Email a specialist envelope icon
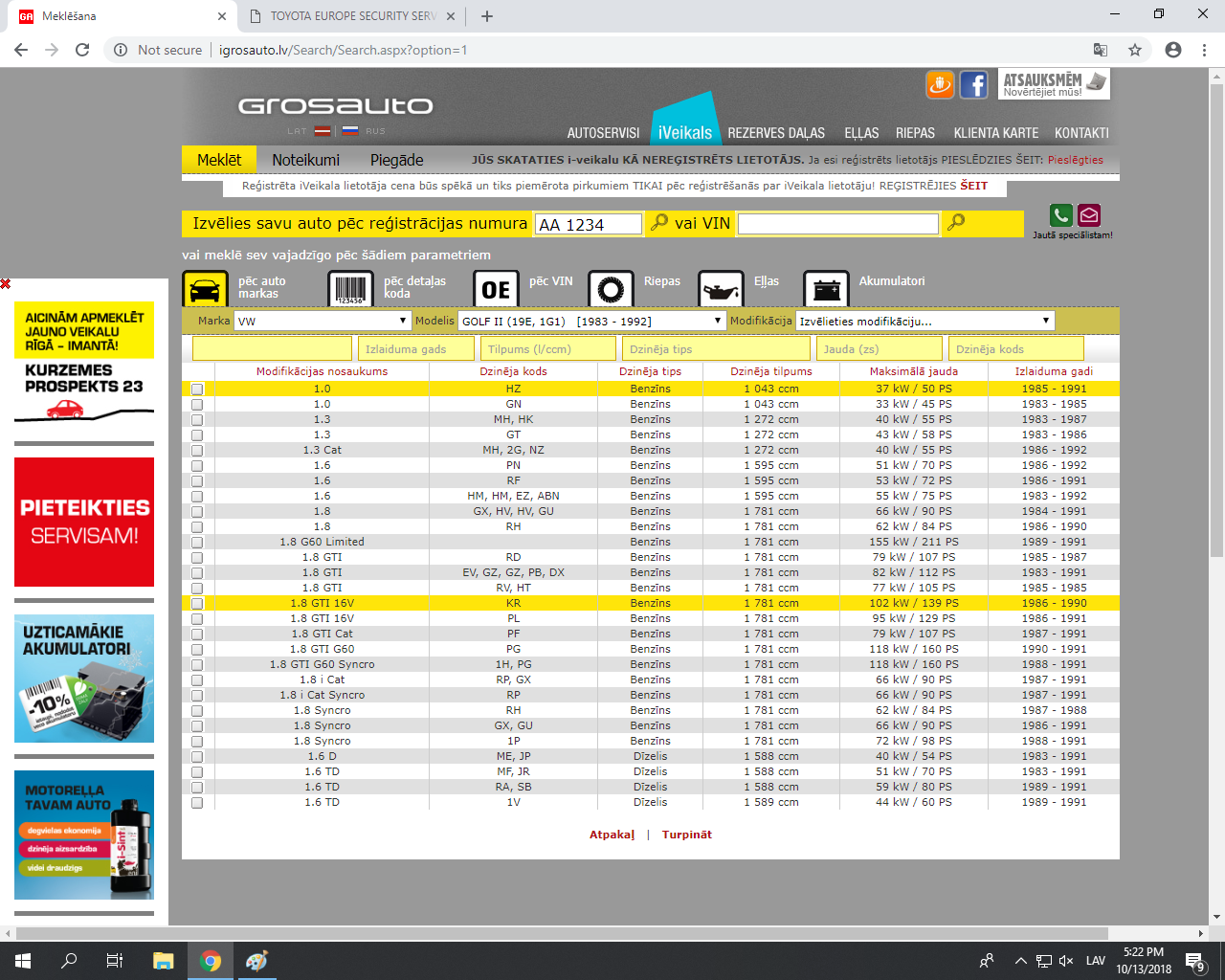1225x980 pixels. click(x=1088, y=215)
